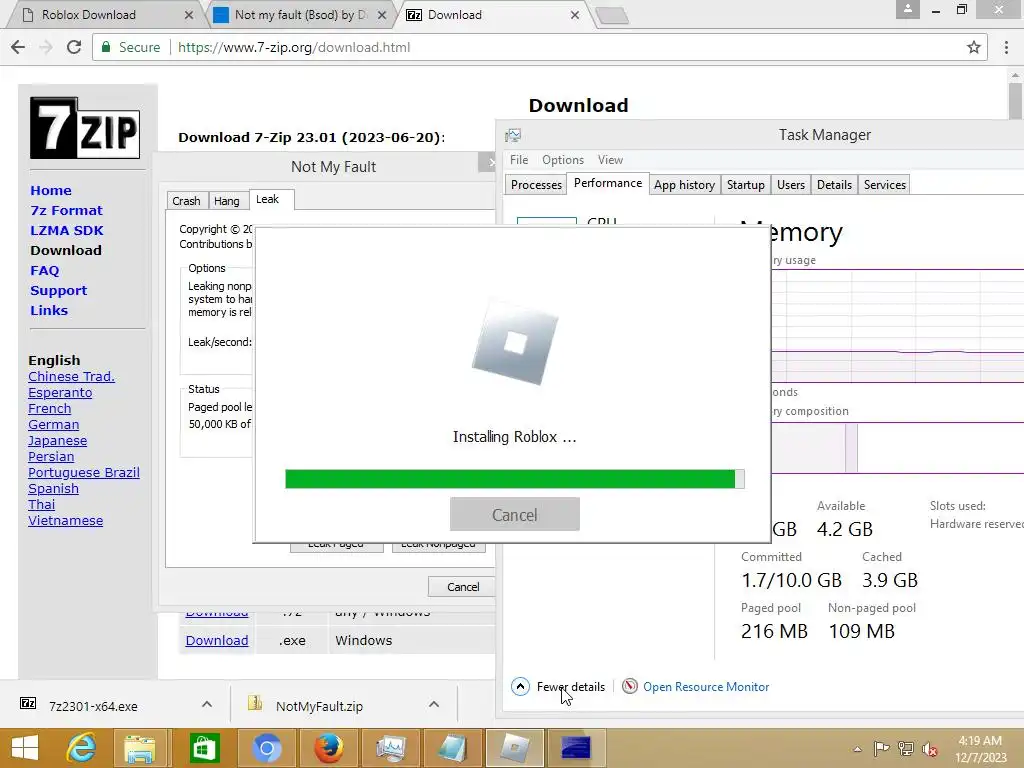Viewport: 1024px width, 768px height.
Task: Open the Open Resource Monitor icon
Action: coord(630,686)
